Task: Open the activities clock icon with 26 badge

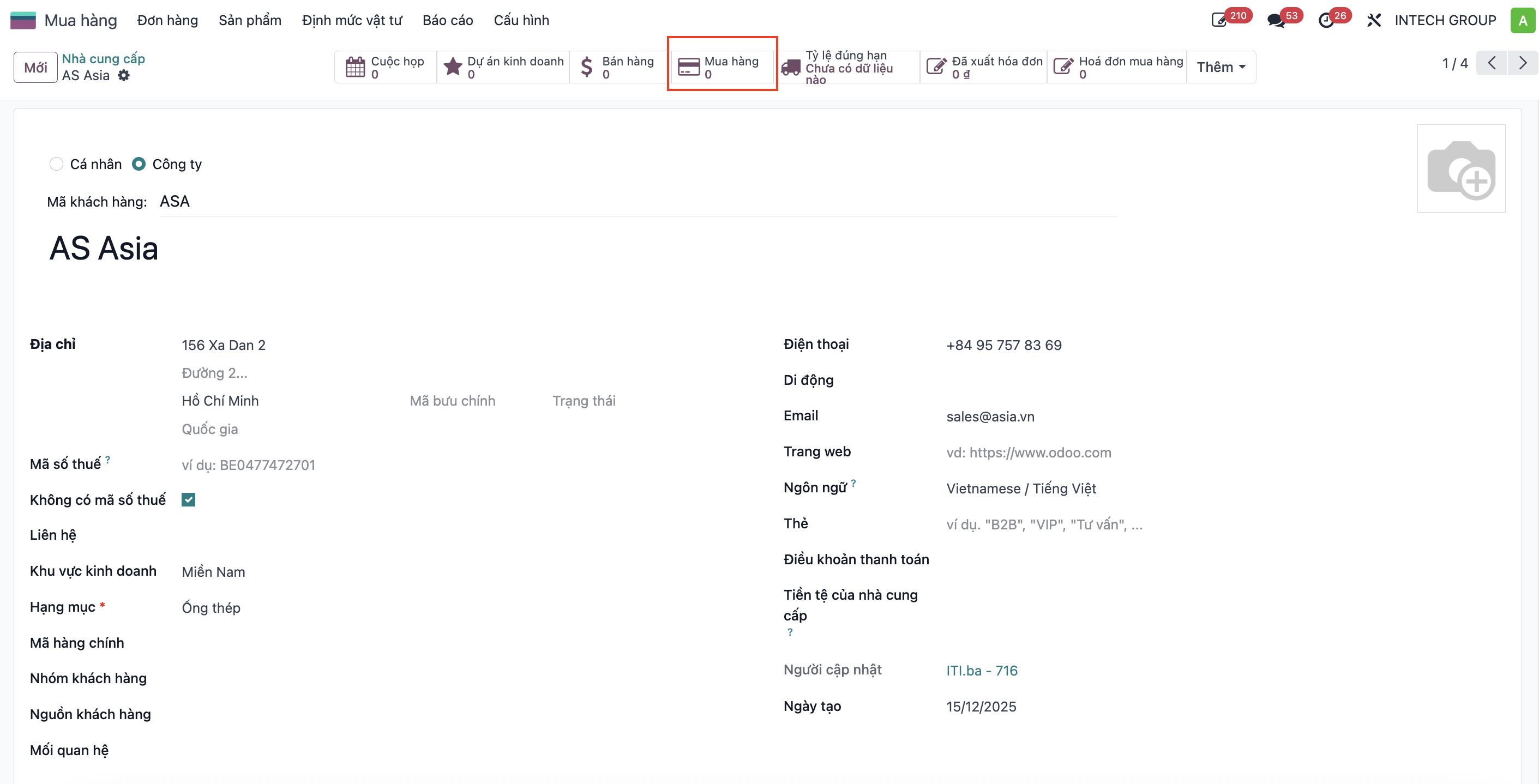Action: click(1326, 20)
